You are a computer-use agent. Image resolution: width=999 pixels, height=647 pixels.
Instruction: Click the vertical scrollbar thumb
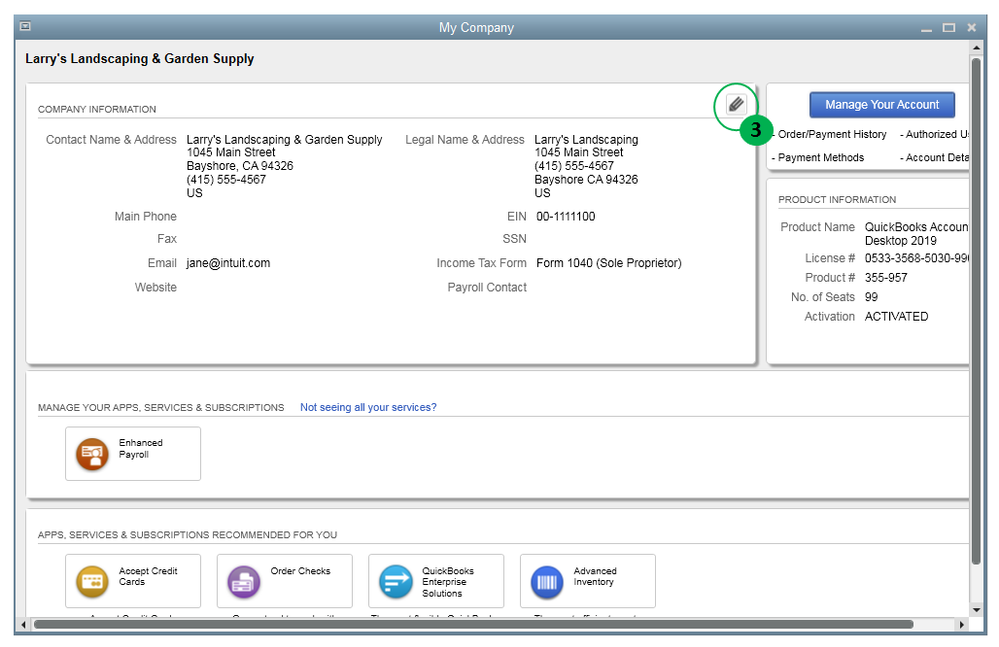pyautogui.click(x=976, y=311)
